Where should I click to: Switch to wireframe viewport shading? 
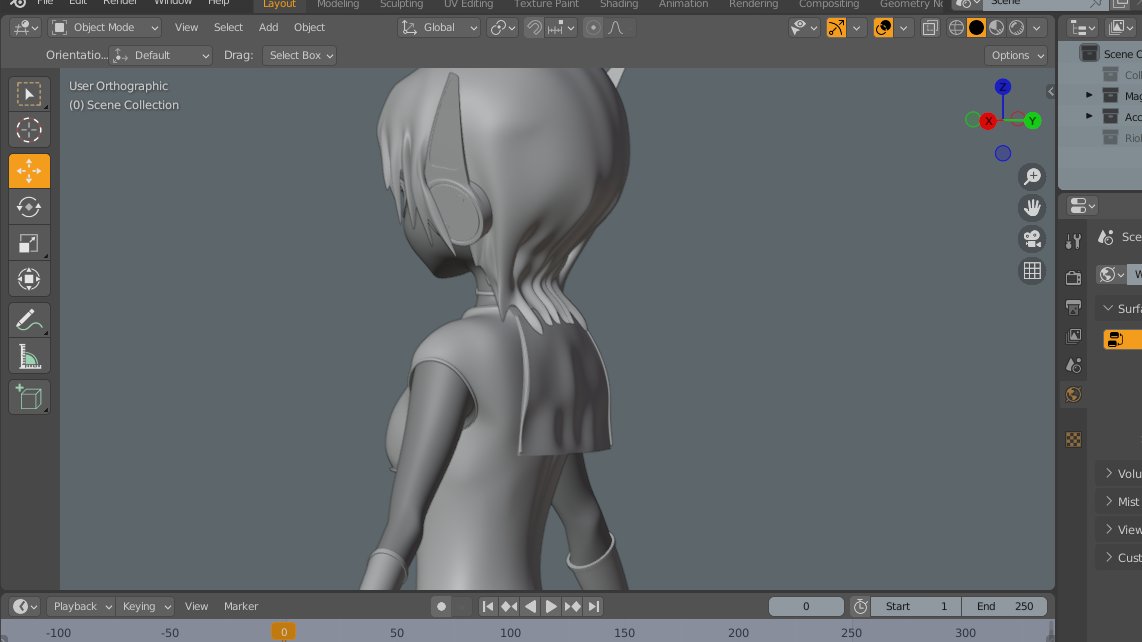pos(956,28)
